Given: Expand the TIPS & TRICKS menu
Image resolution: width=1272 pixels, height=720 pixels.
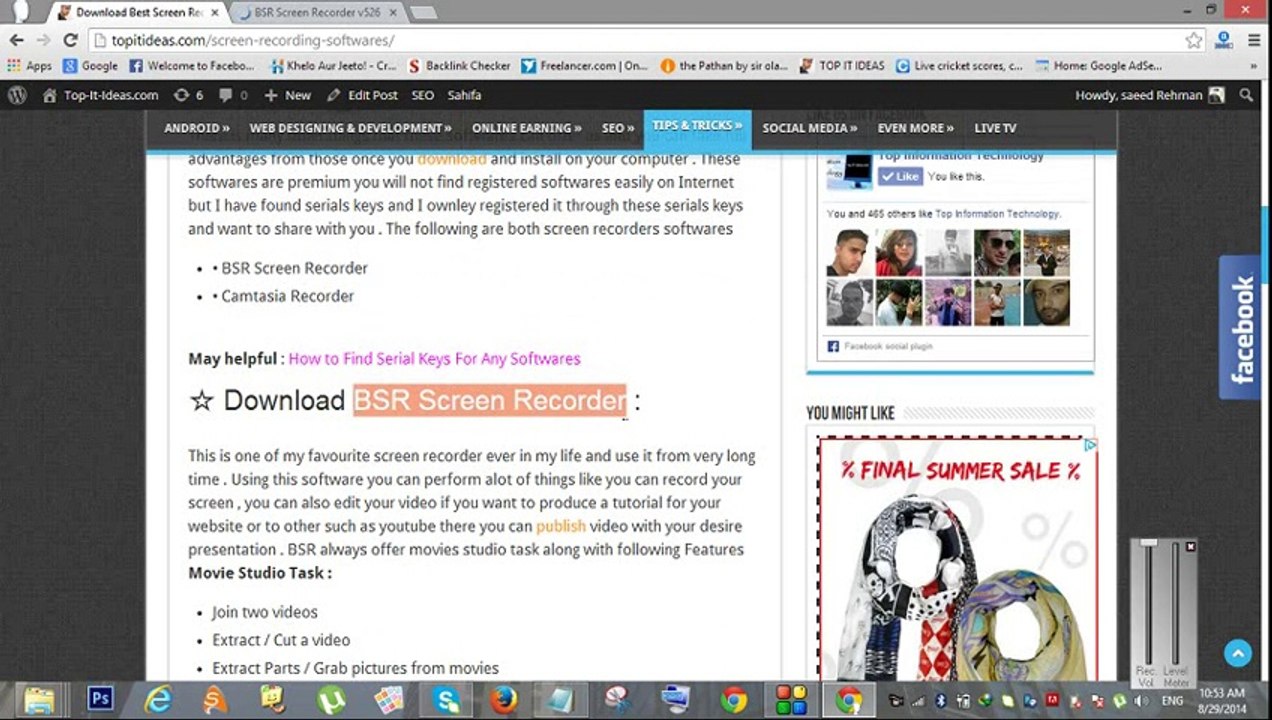Looking at the screenshot, I should tap(697, 127).
